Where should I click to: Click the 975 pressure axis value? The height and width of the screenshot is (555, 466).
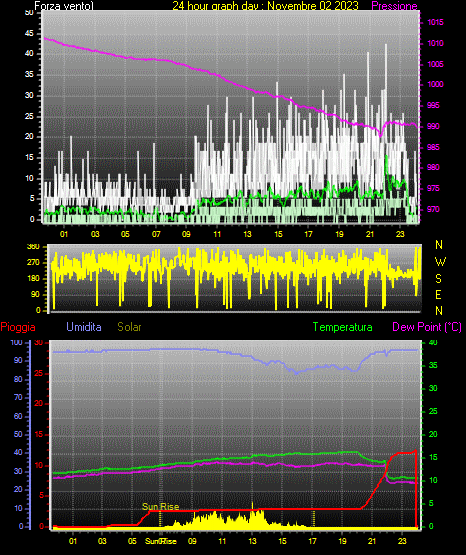click(x=433, y=188)
